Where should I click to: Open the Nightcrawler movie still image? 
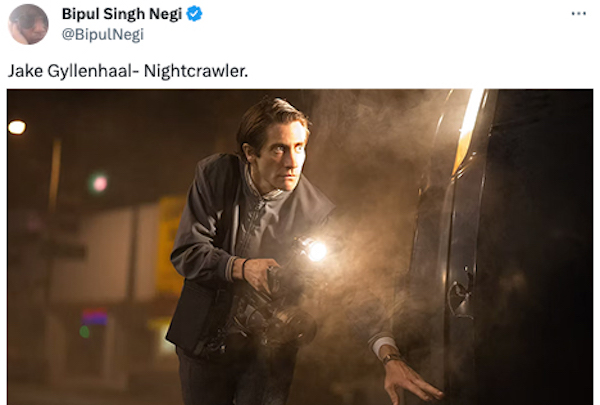tap(300, 247)
